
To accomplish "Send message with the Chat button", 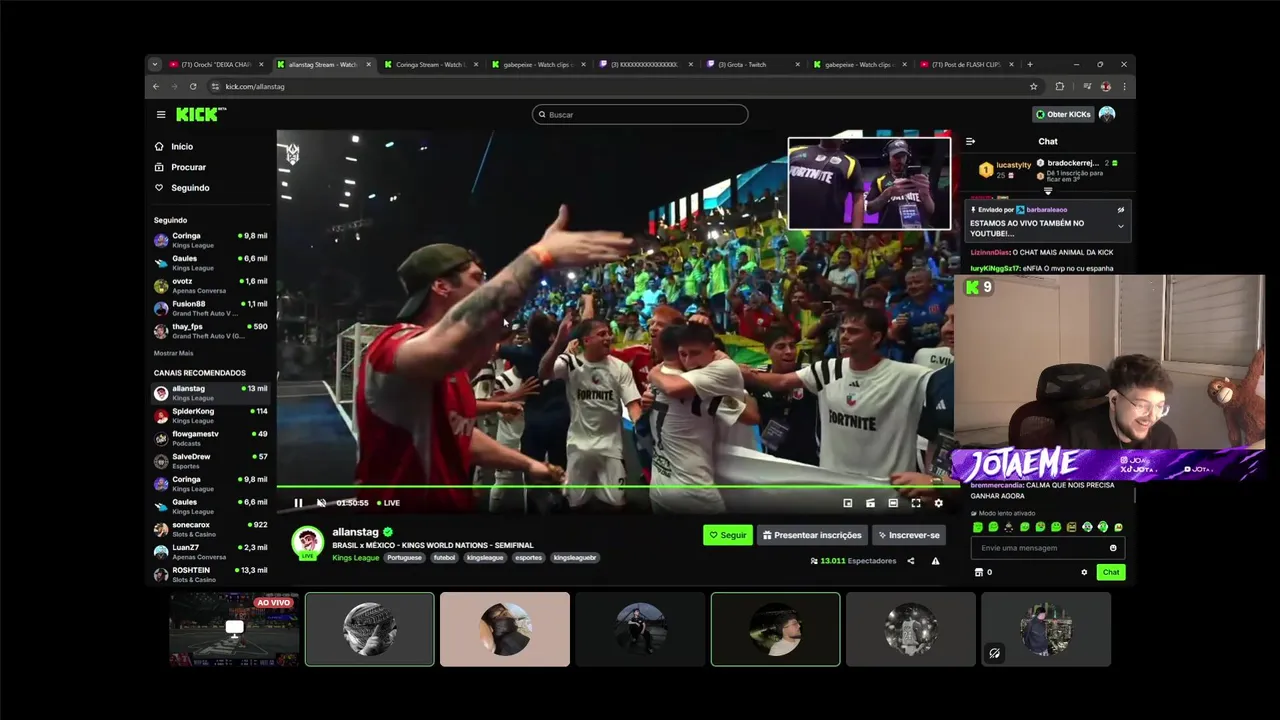I will 1111,572.
